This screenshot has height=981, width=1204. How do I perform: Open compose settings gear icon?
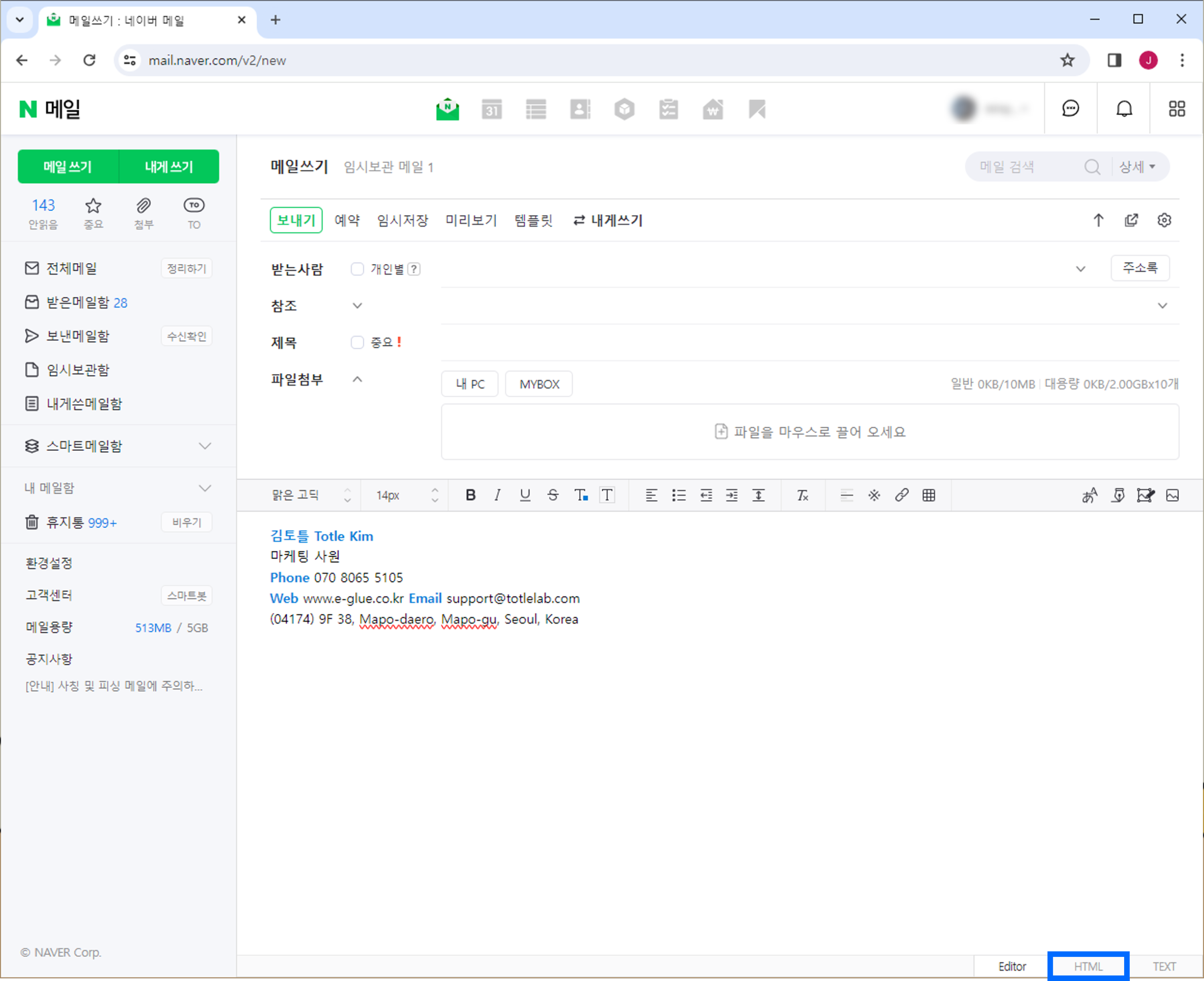(x=1164, y=220)
